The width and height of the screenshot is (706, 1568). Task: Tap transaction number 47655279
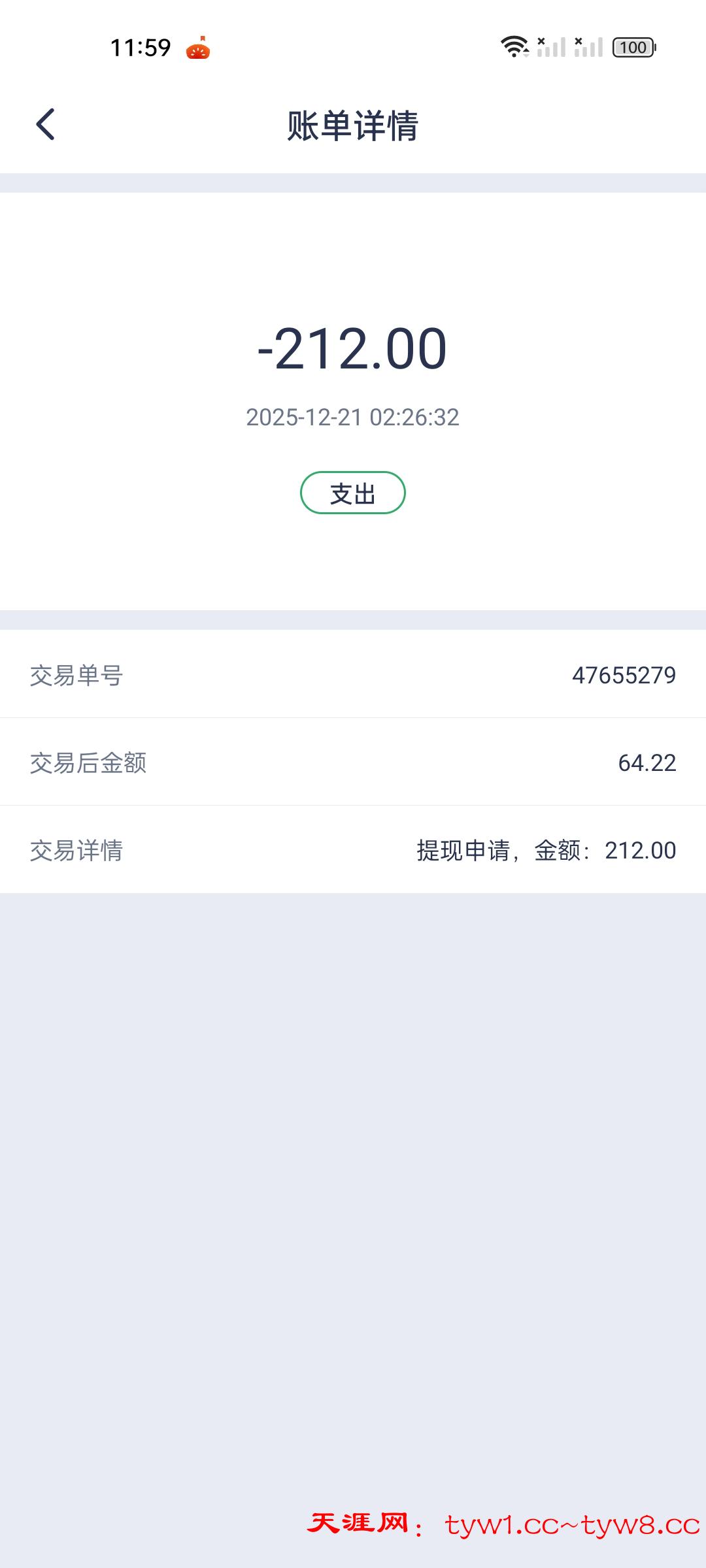[x=624, y=676]
